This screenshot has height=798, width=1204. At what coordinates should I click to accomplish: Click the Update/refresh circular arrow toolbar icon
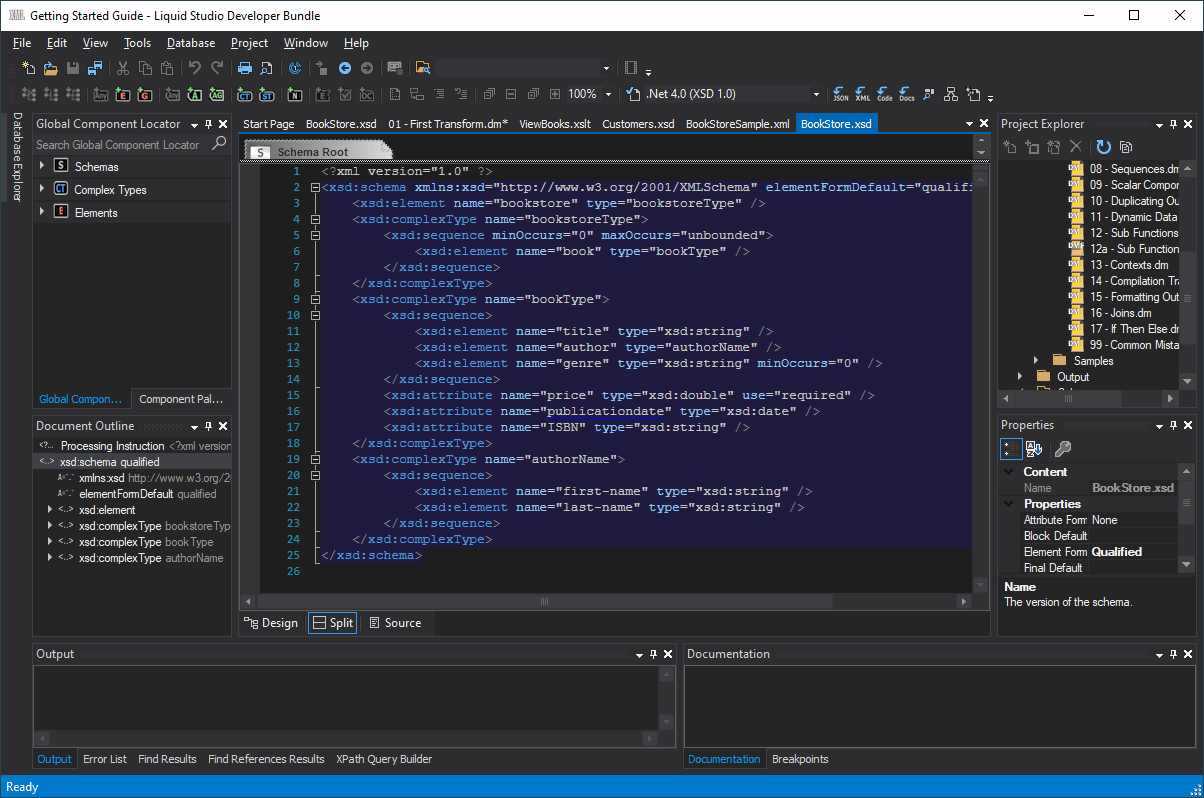295,68
